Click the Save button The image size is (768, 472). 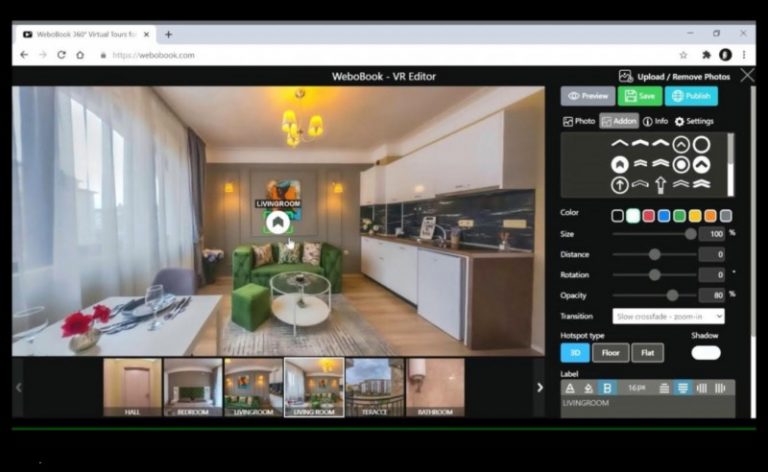click(640, 96)
